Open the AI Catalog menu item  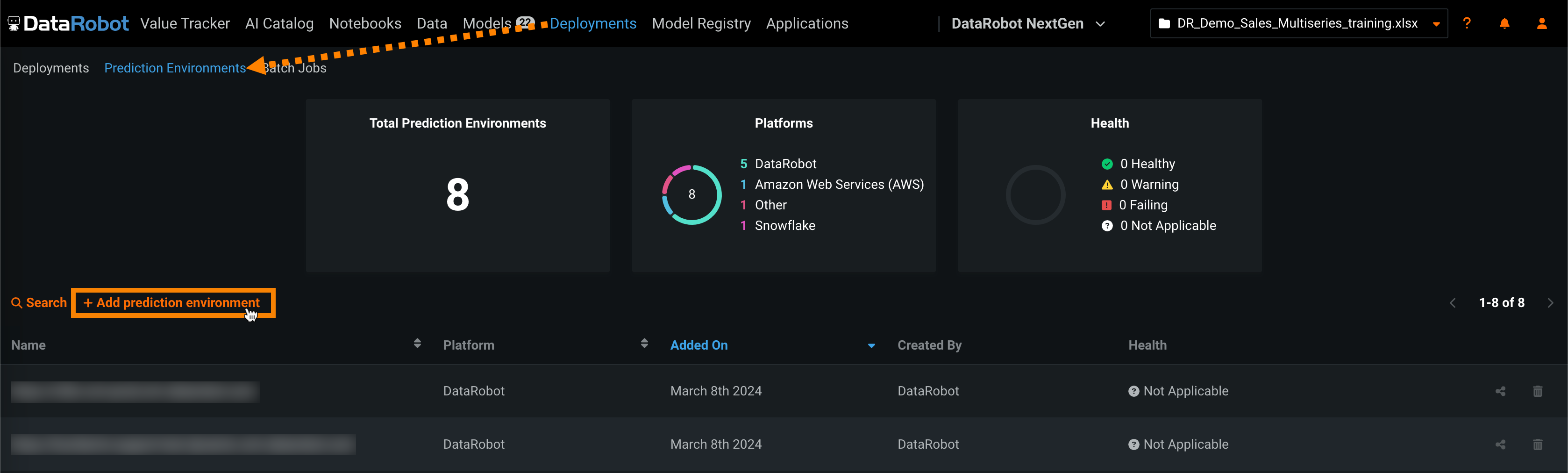[279, 24]
